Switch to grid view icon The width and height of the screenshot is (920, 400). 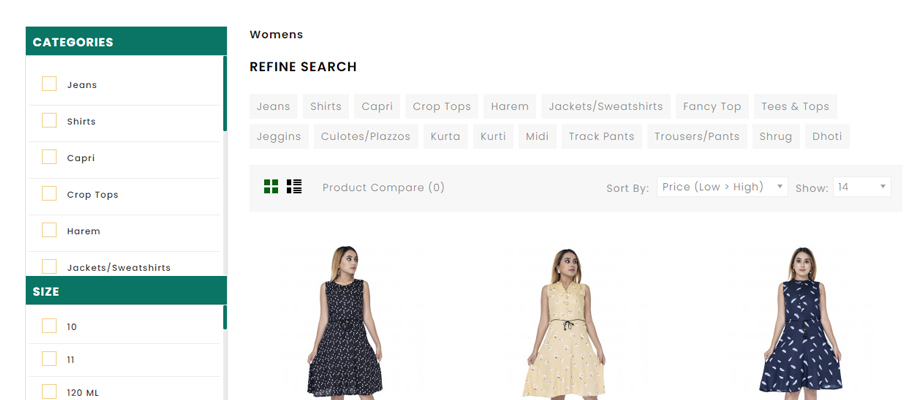click(x=271, y=187)
